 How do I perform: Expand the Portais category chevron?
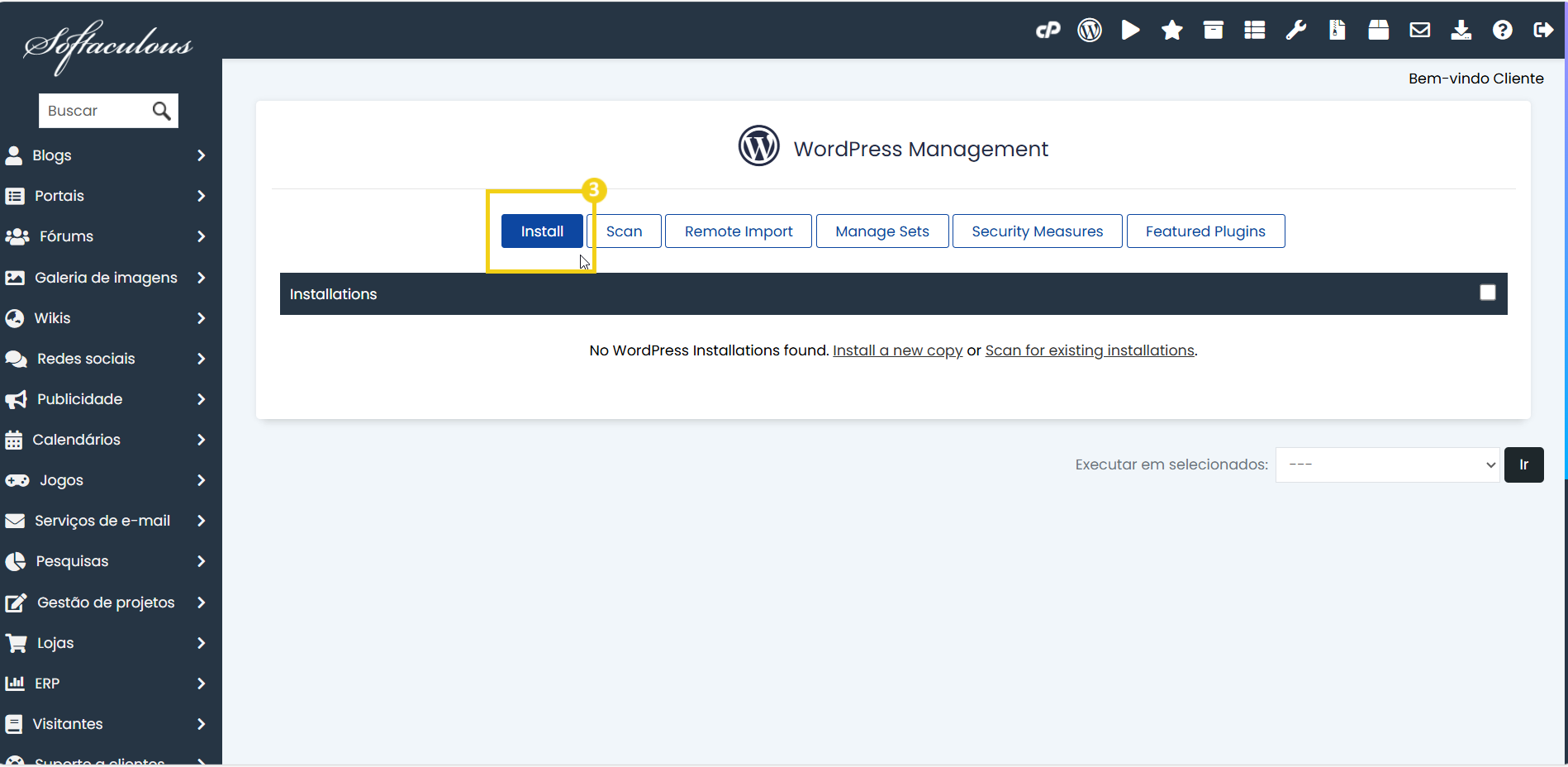(202, 196)
